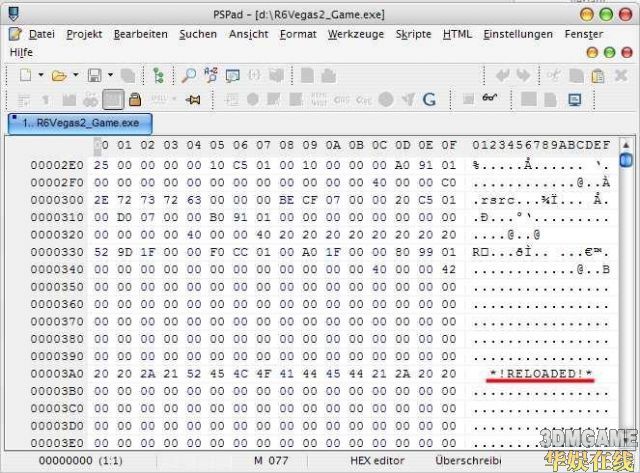
Task: Click the New file icon
Action: (25, 75)
